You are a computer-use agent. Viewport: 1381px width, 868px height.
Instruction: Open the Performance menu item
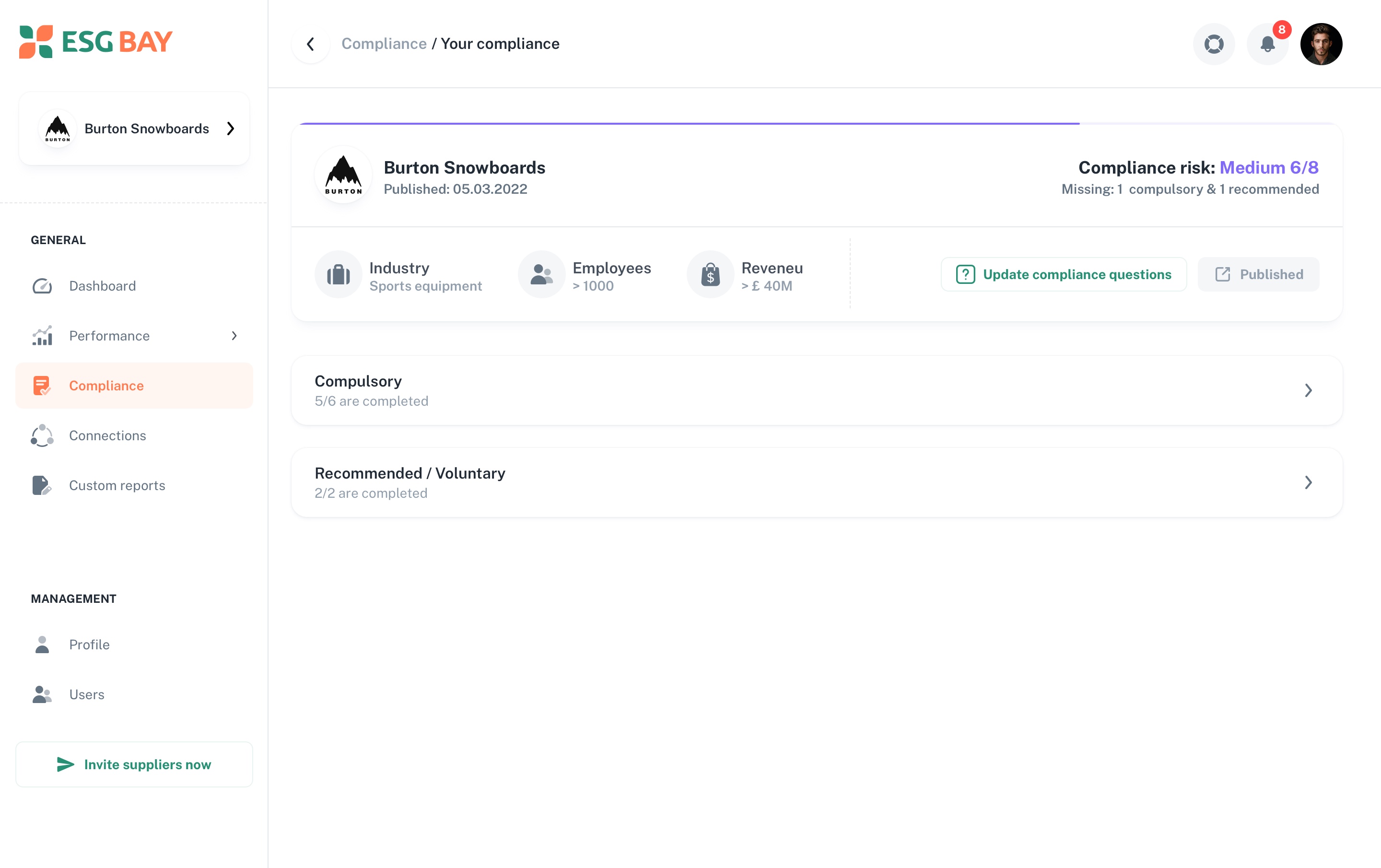pyautogui.click(x=134, y=336)
